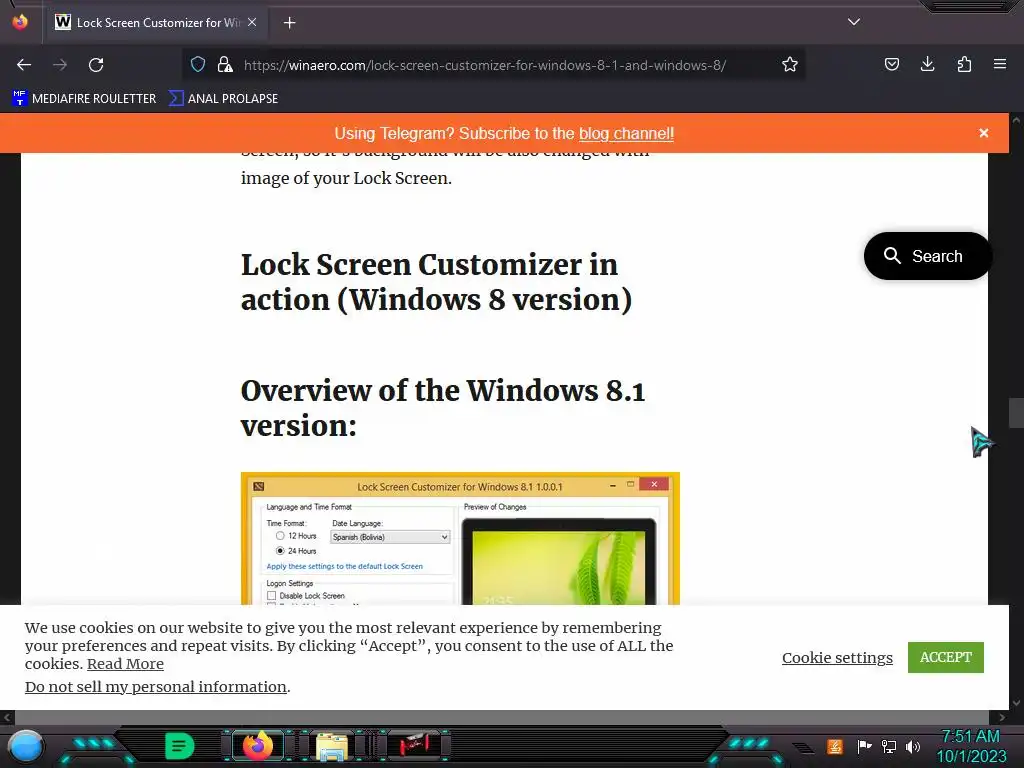Open the Action Center flag icon
The image size is (1024, 768).
[864, 746]
